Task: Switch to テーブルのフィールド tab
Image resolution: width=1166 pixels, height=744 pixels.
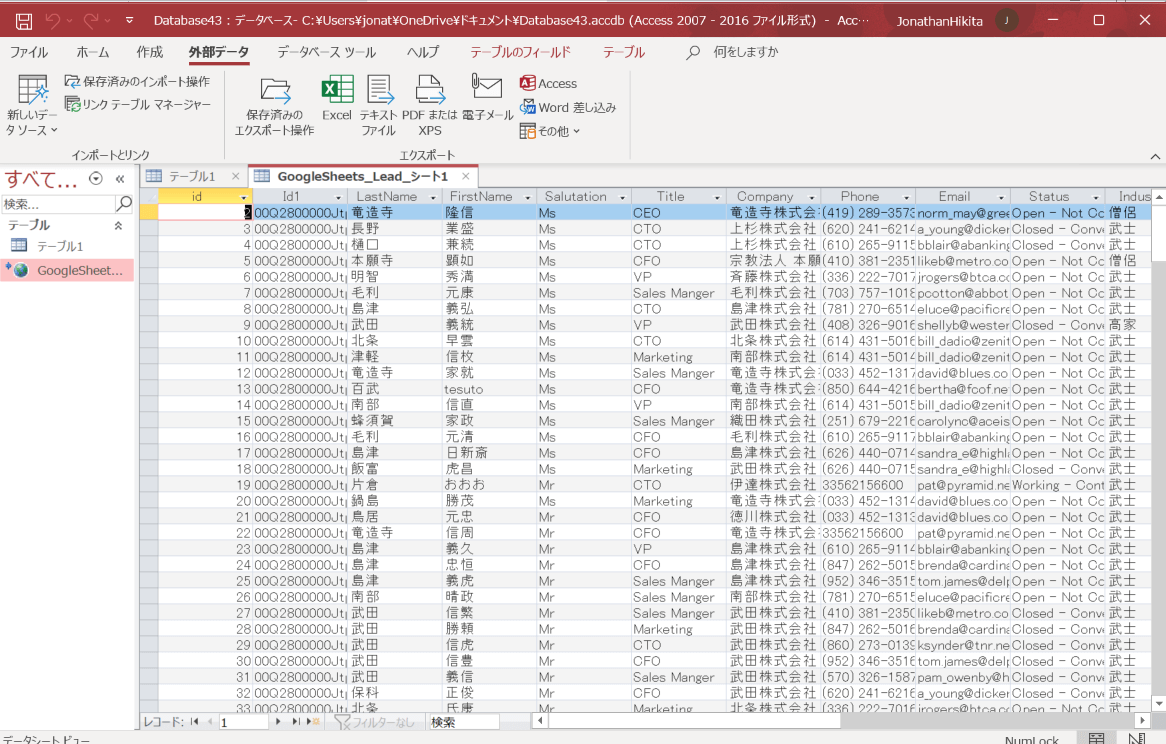Action: point(521,52)
